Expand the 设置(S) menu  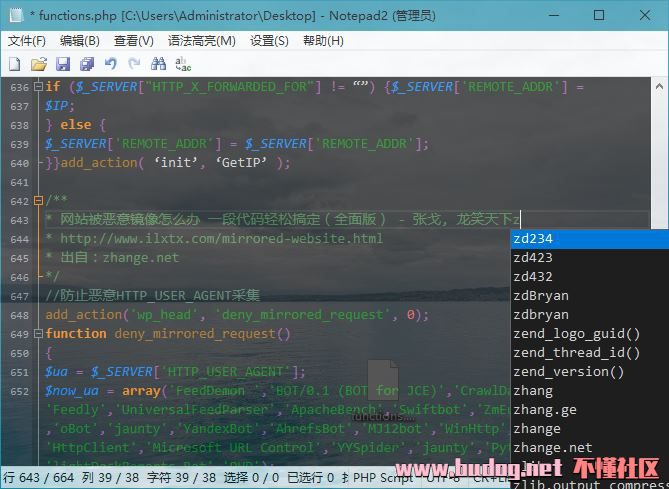(269, 41)
